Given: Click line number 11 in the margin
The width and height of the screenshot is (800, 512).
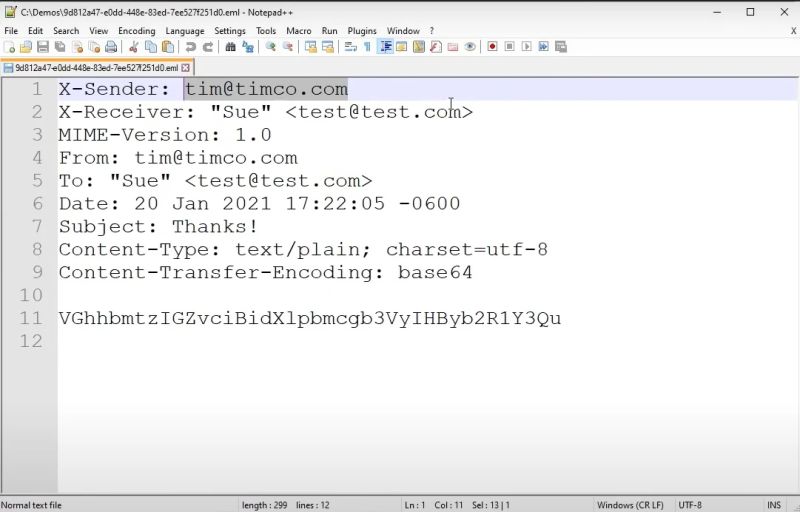Looking at the screenshot, I should [31, 318].
